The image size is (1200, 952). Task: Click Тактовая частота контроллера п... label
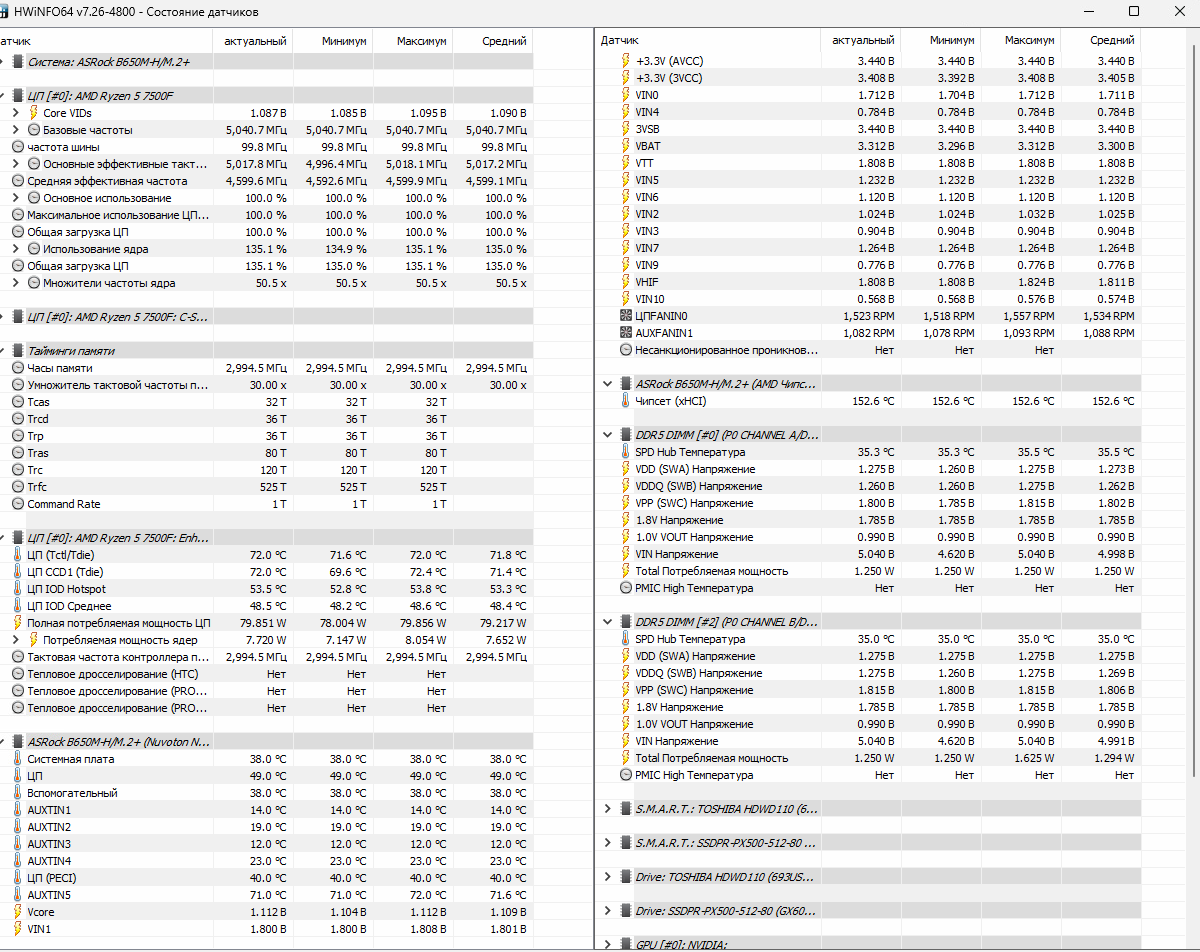118,657
